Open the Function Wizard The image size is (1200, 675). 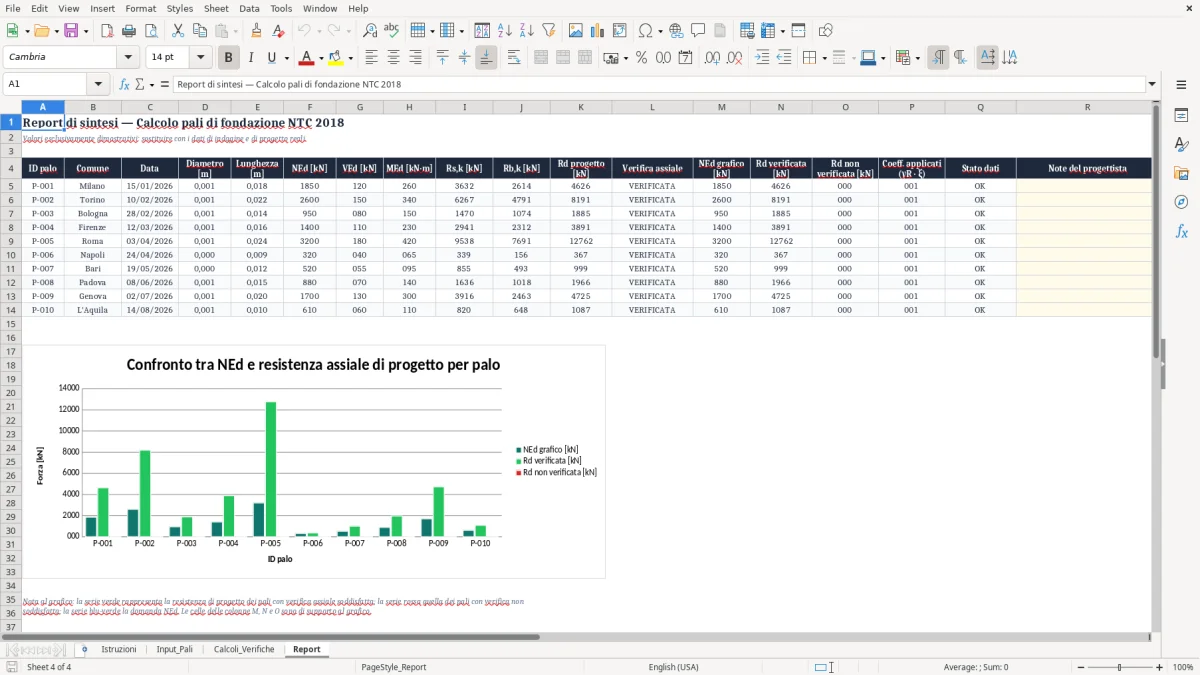point(124,84)
